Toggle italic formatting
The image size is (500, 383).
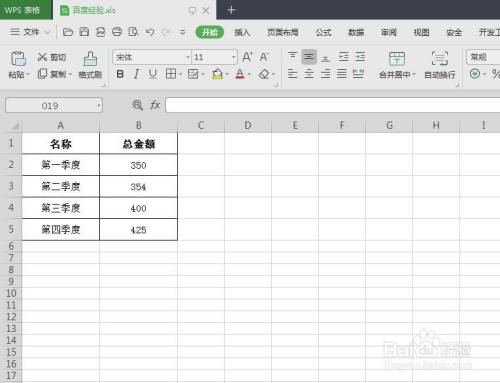(136, 74)
